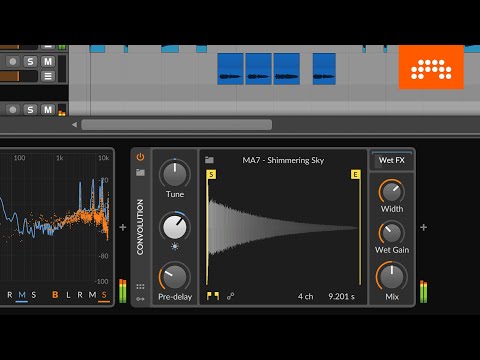The height and width of the screenshot is (360, 480).
Task: Click the modulation routing arrow icon
Action: (140, 299)
